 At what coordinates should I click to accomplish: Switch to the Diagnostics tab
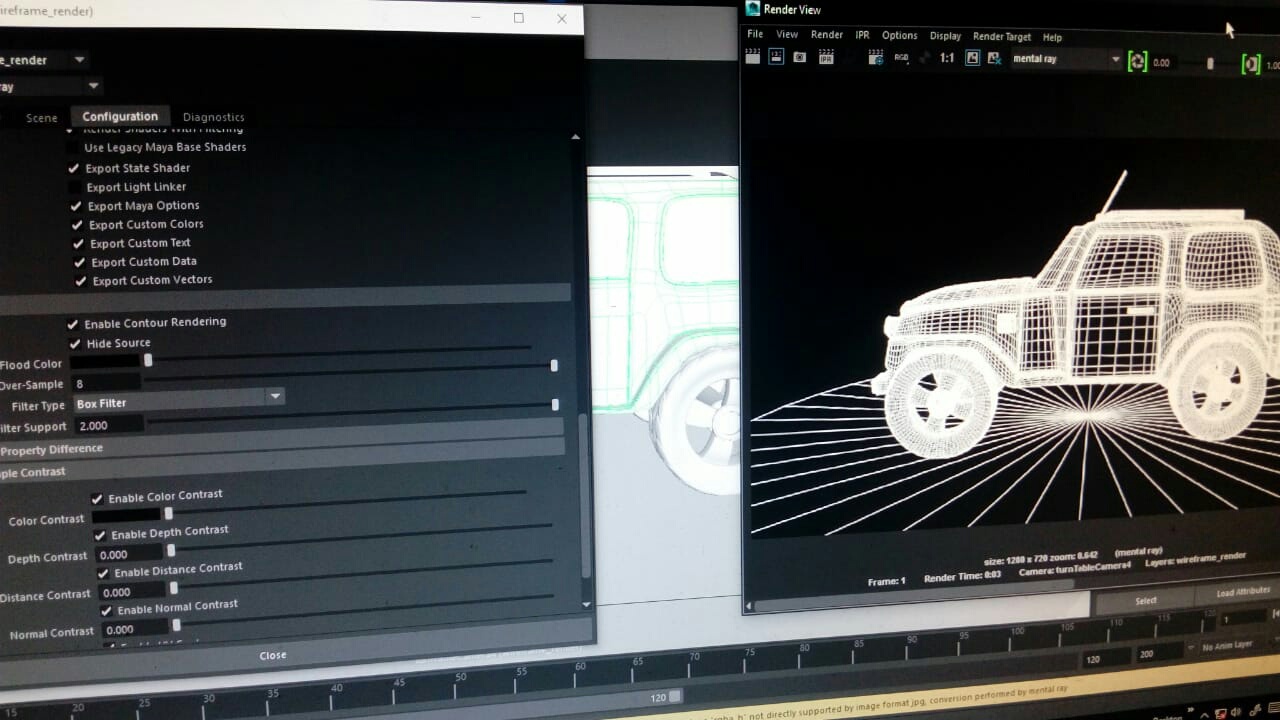pyautogui.click(x=214, y=117)
